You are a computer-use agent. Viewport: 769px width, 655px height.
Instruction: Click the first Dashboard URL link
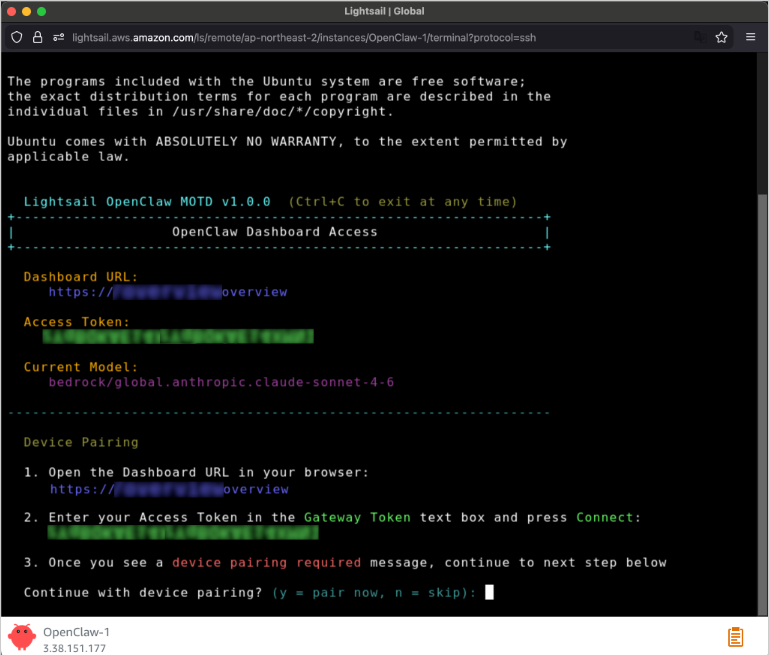click(168, 292)
